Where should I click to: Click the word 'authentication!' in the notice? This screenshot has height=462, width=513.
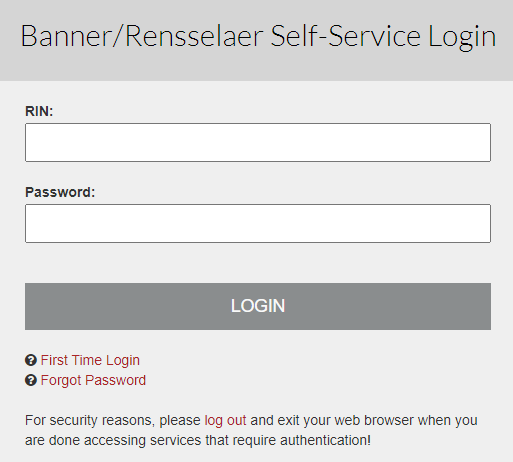click(x=325, y=440)
